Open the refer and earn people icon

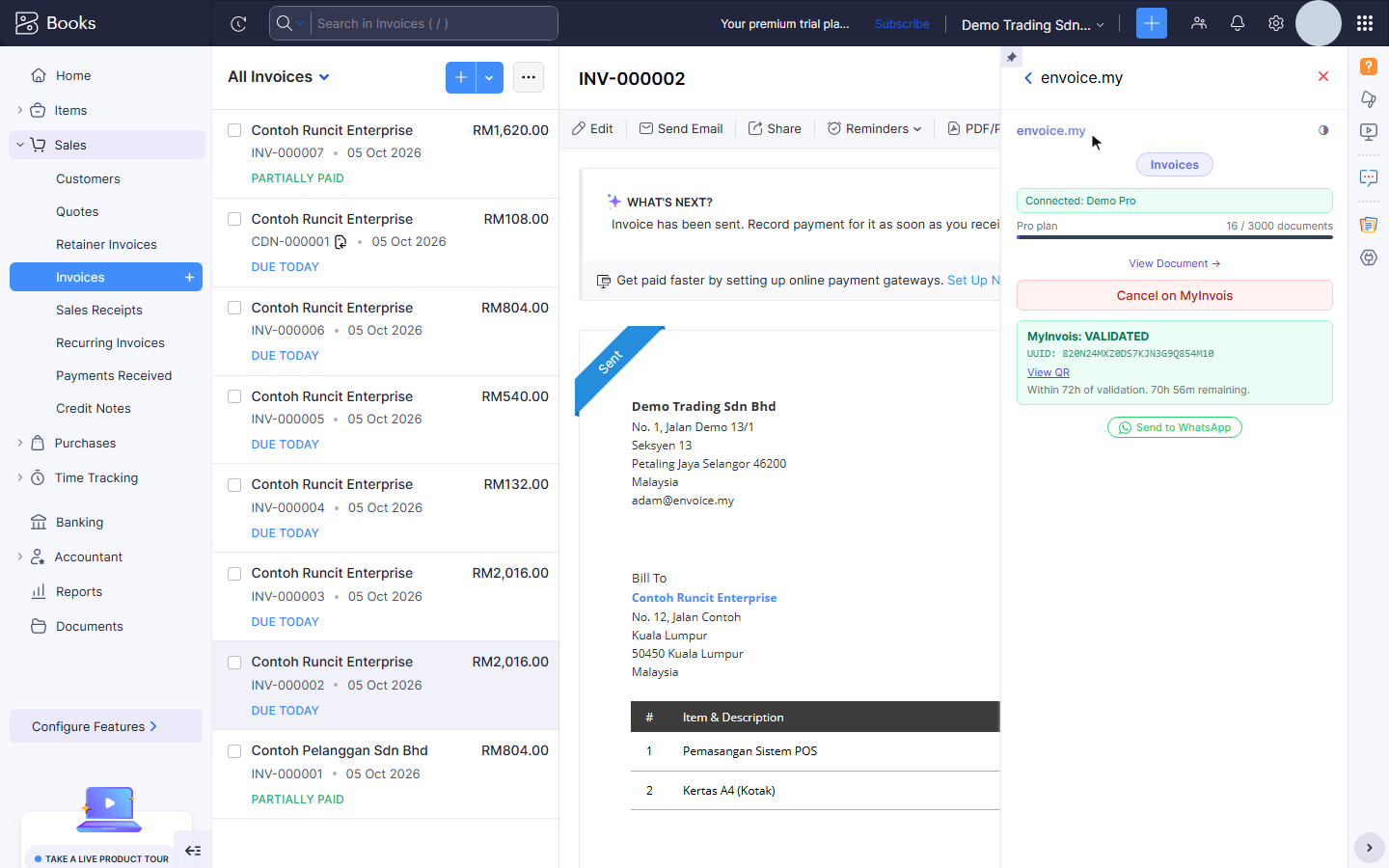[1199, 23]
